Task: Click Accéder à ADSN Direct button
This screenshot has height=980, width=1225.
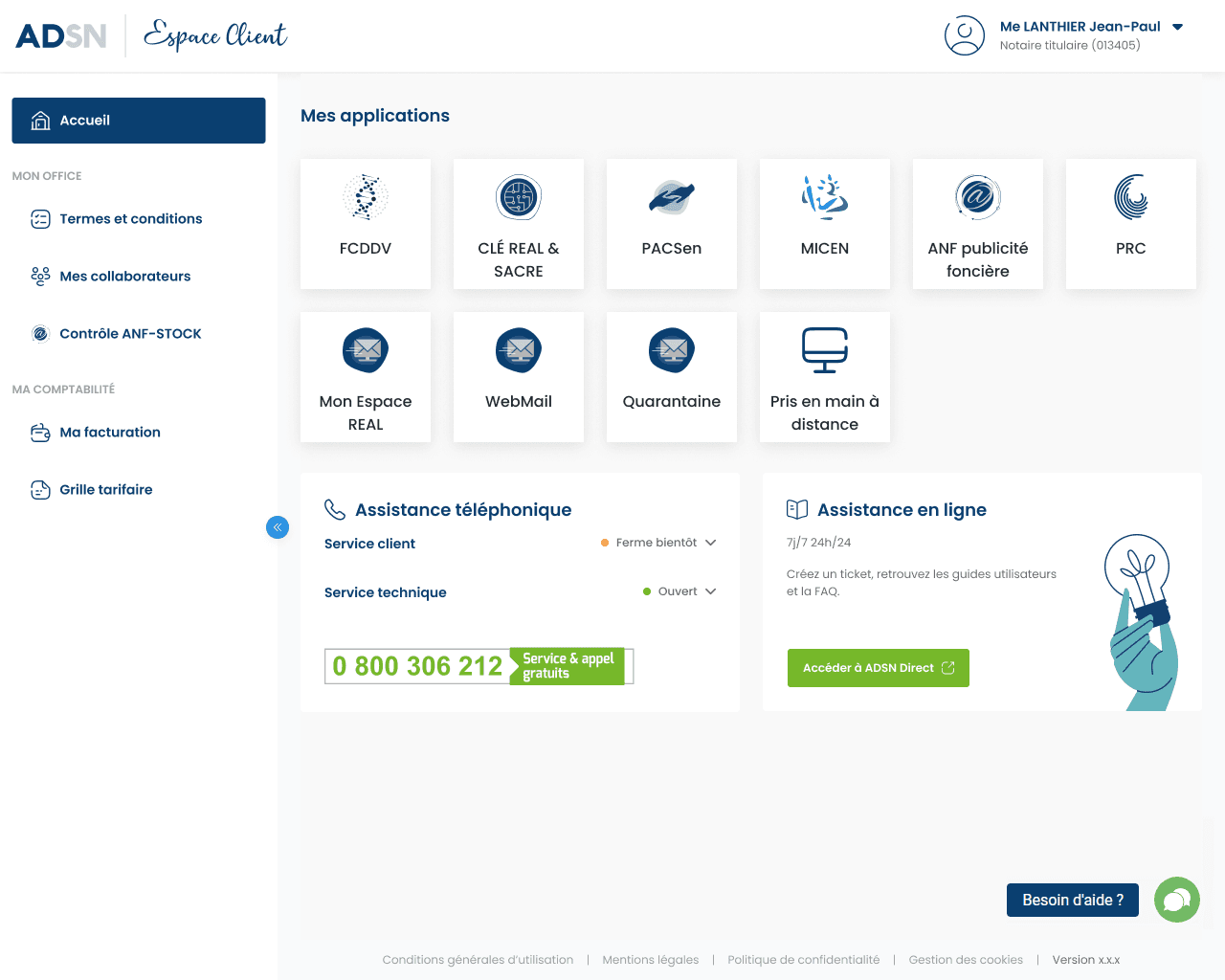Action: (879, 668)
